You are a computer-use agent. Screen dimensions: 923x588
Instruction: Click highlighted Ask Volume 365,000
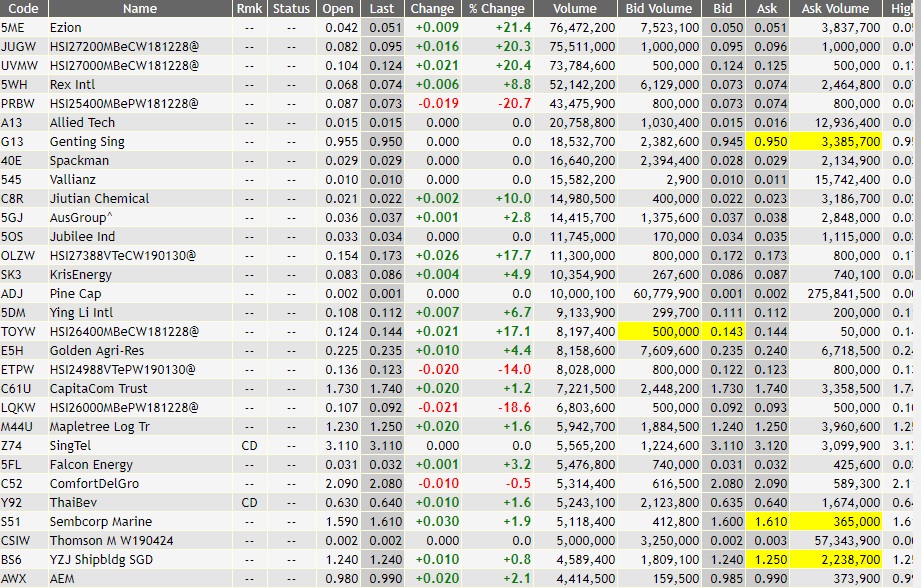[835, 521]
